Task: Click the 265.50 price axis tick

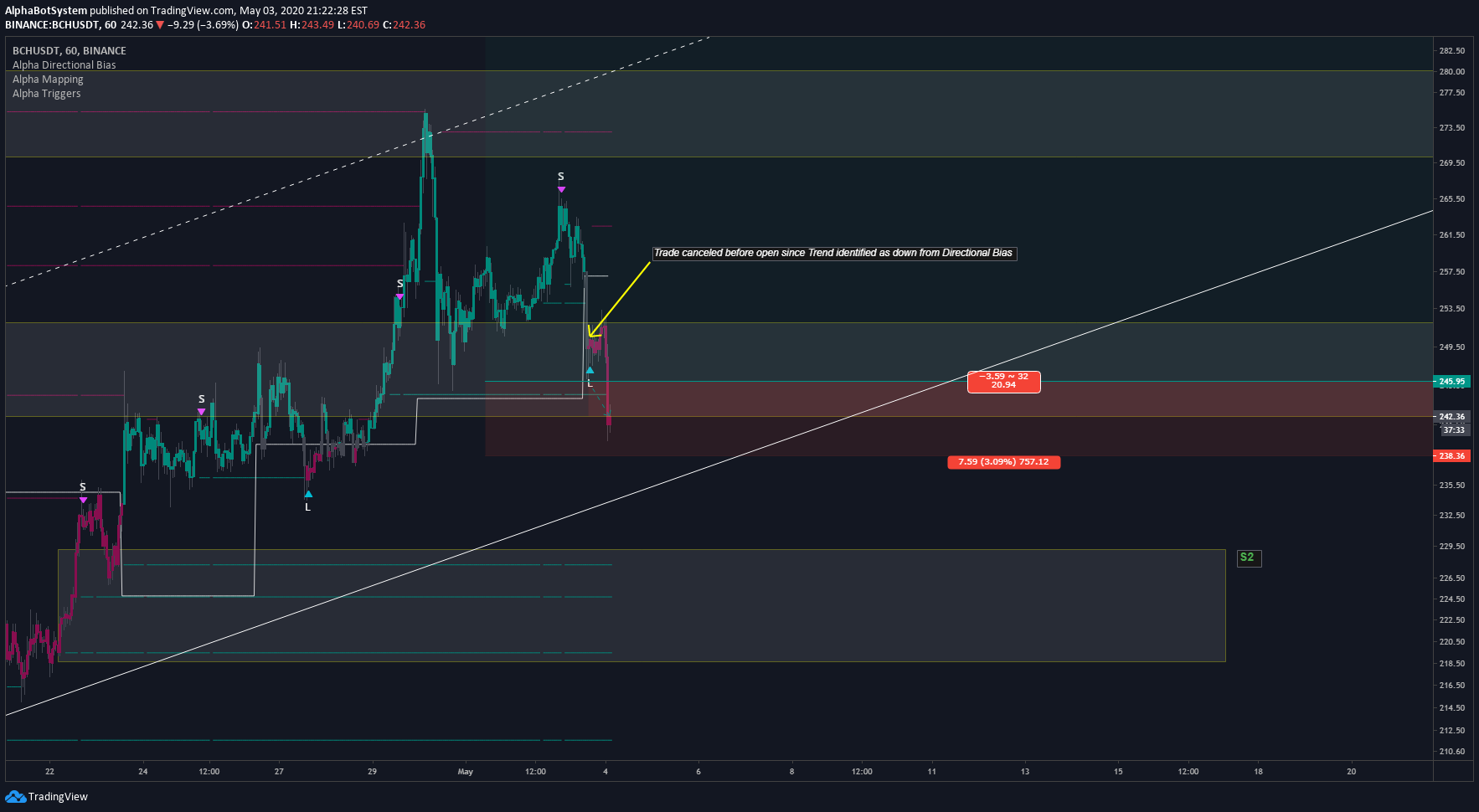Action: pos(1452,199)
